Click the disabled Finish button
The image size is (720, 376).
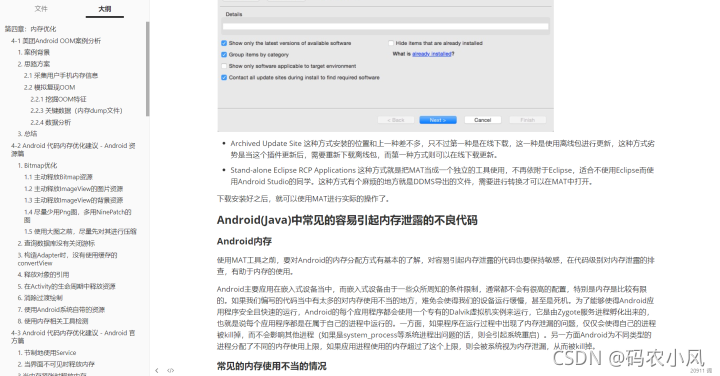coord(527,120)
